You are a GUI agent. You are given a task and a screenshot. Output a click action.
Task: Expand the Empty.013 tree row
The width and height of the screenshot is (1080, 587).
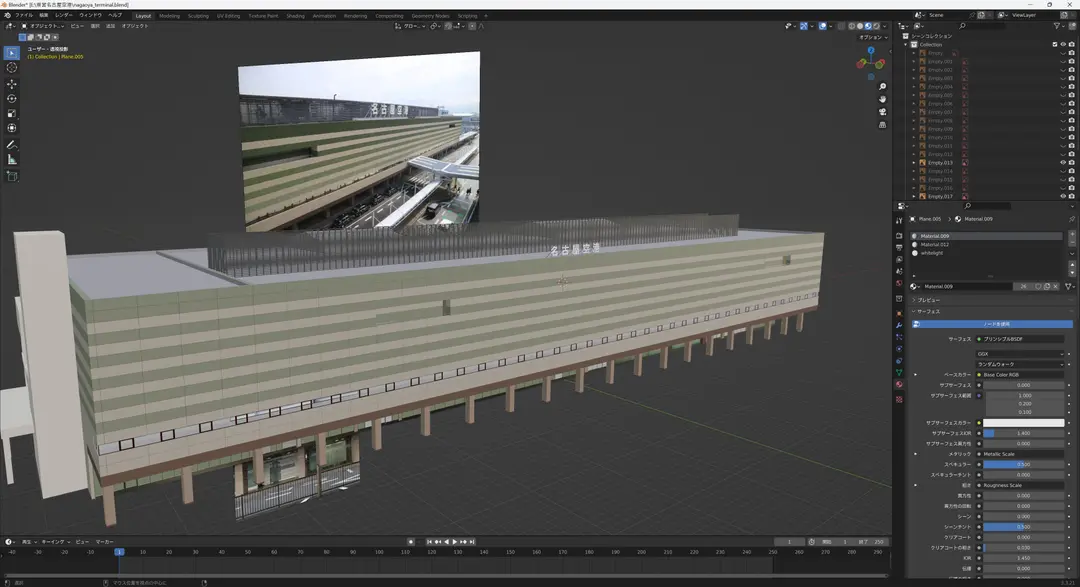click(x=914, y=163)
